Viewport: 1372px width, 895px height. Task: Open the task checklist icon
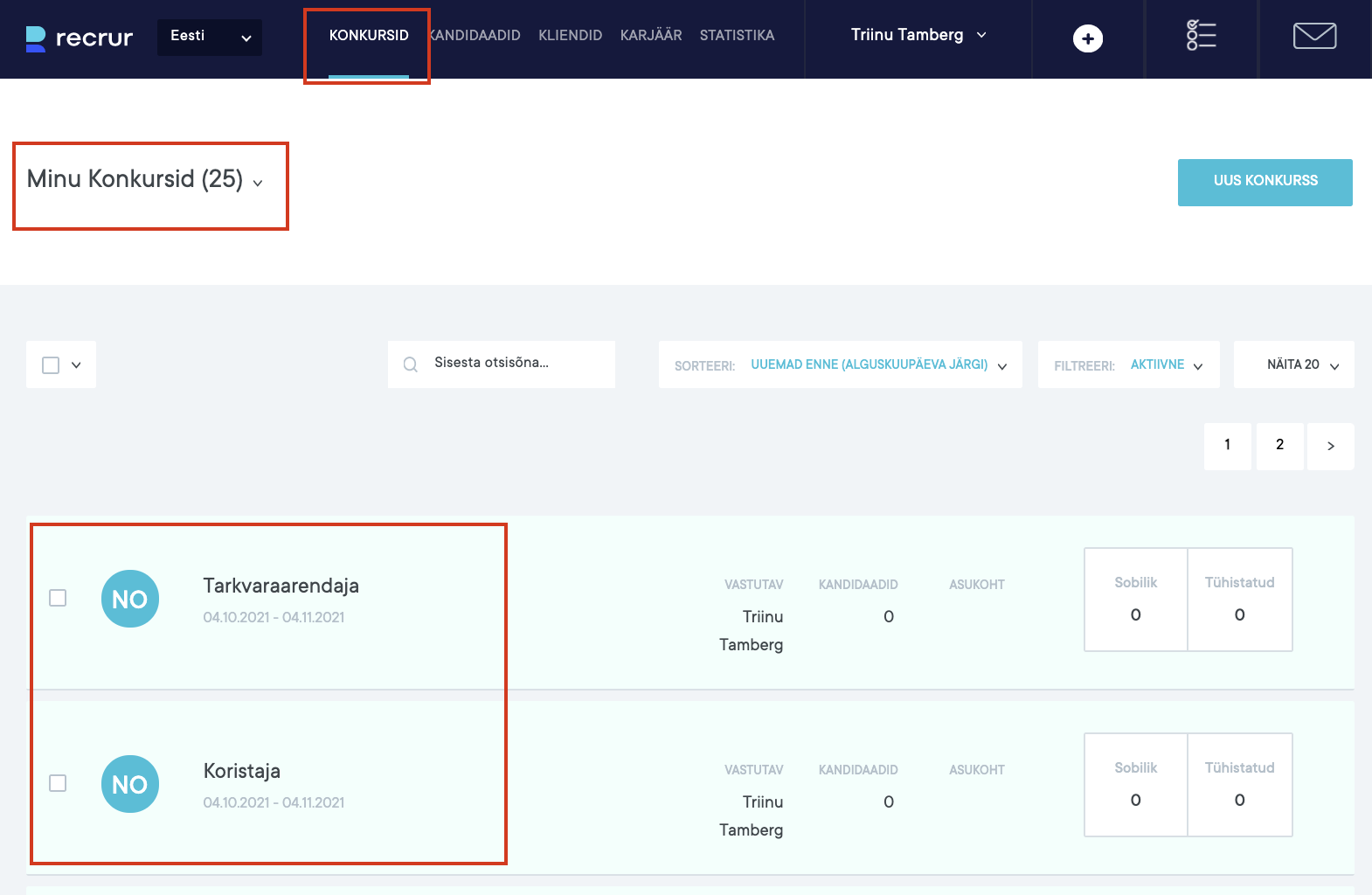[x=1201, y=36]
